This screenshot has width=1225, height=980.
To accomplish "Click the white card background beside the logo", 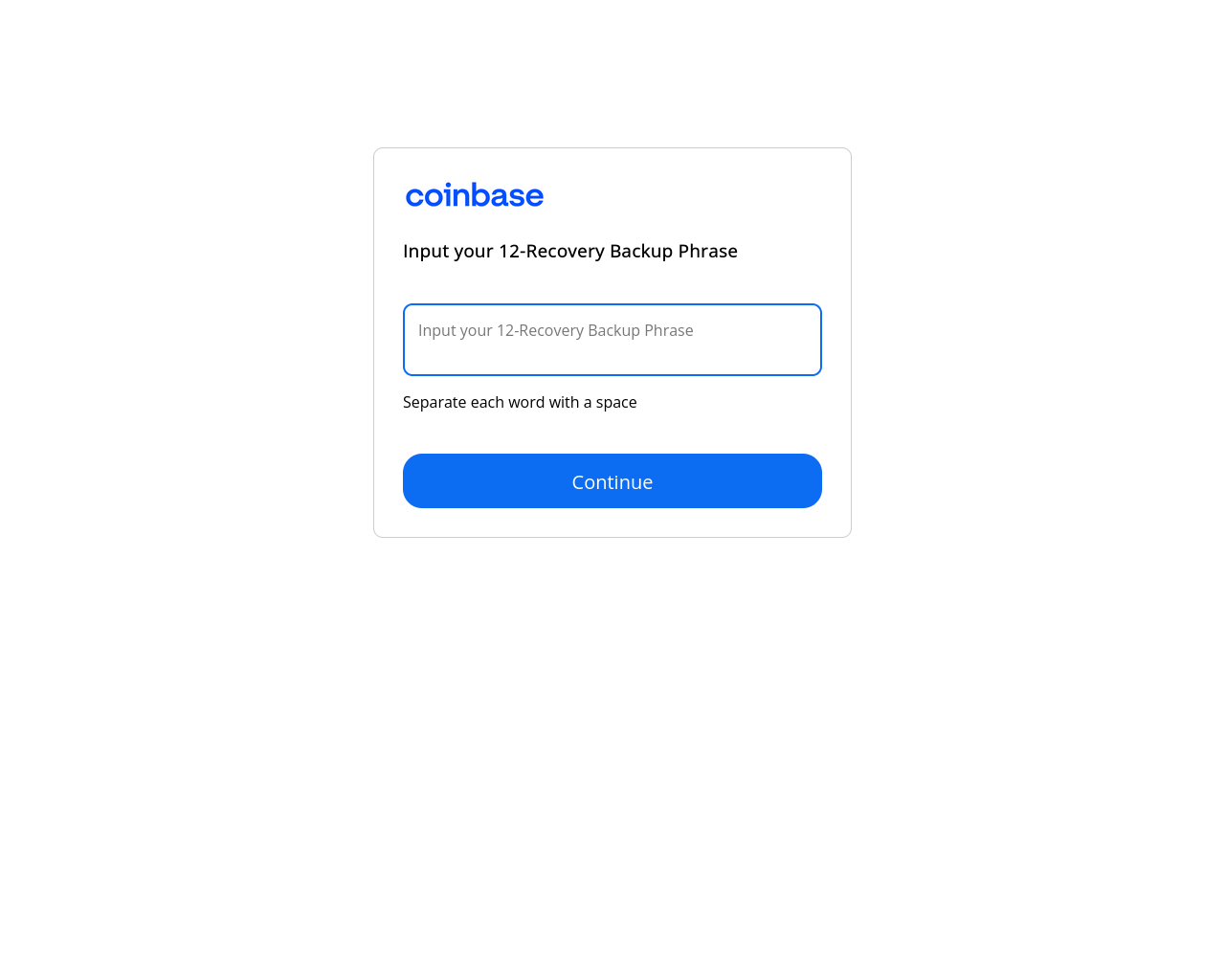I will (x=689, y=195).
